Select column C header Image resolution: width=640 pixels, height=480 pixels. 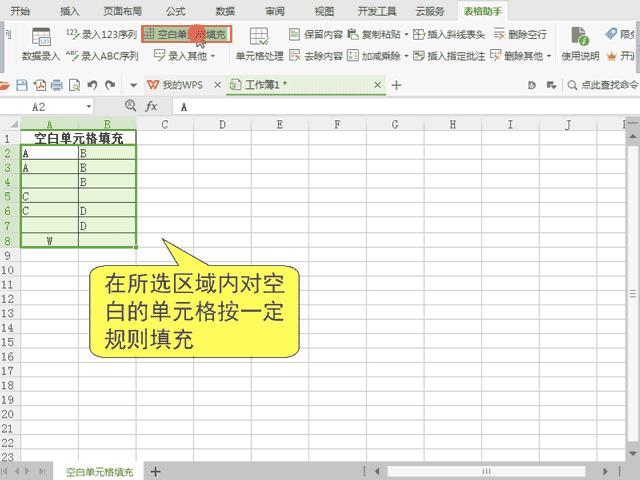tap(164, 124)
